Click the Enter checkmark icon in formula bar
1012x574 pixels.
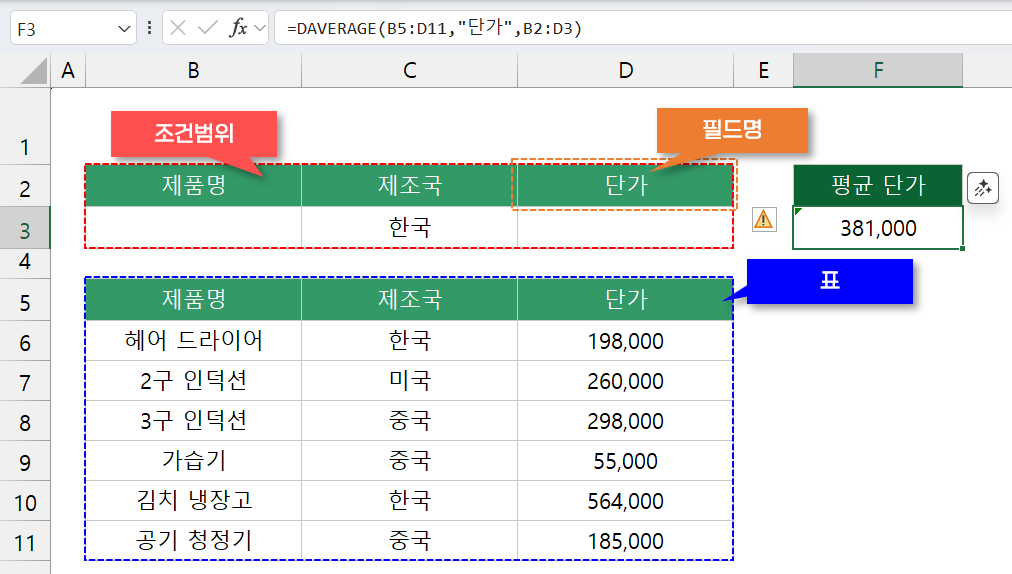(x=208, y=28)
